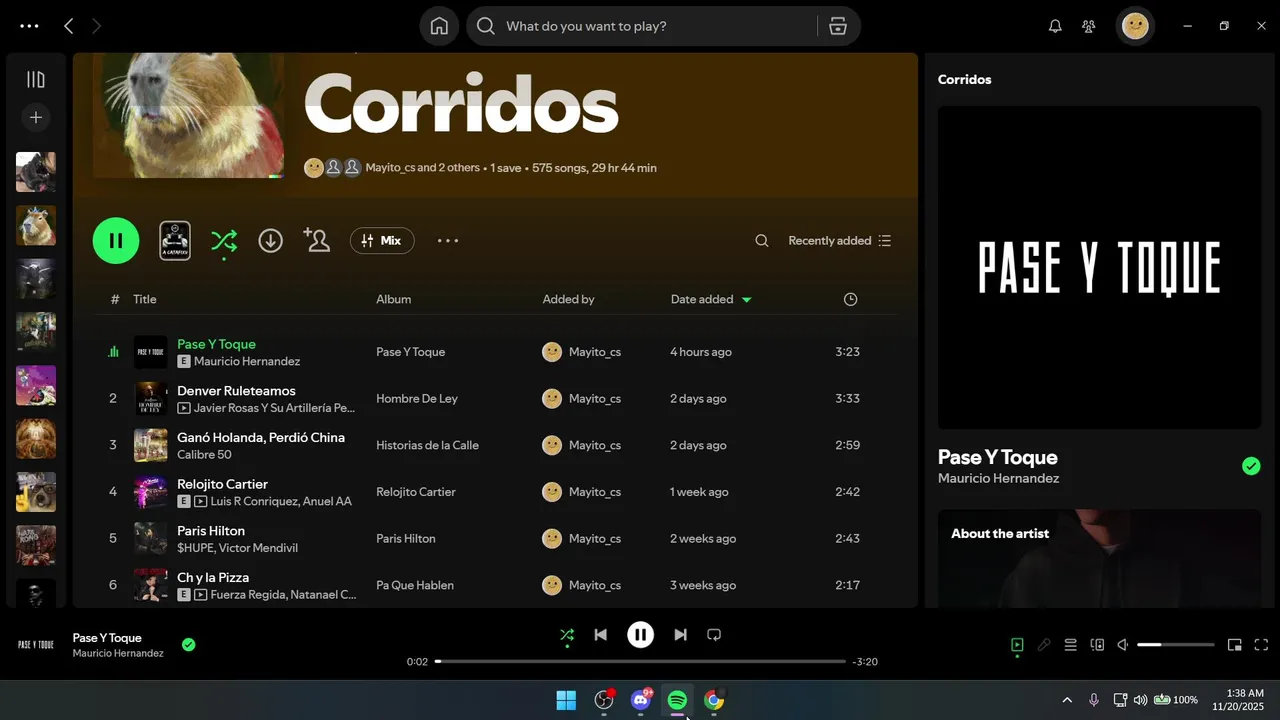This screenshot has height=720, width=1280.
Task: Toggle shuffle in the bottom player
Action: pos(567,634)
